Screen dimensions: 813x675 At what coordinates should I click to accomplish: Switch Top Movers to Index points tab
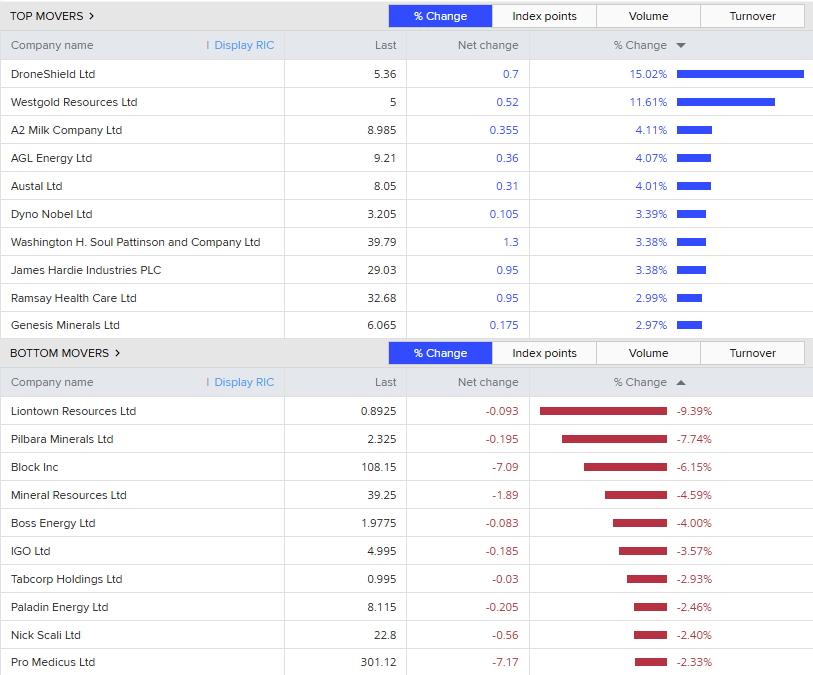pos(544,16)
